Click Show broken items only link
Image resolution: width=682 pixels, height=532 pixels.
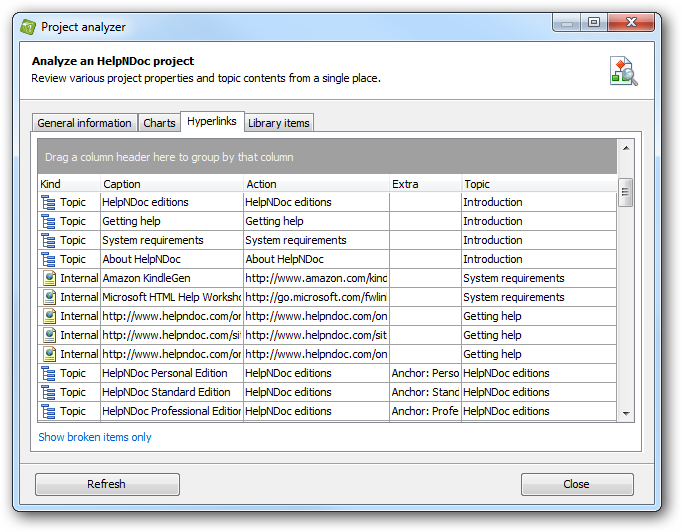(x=95, y=437)
